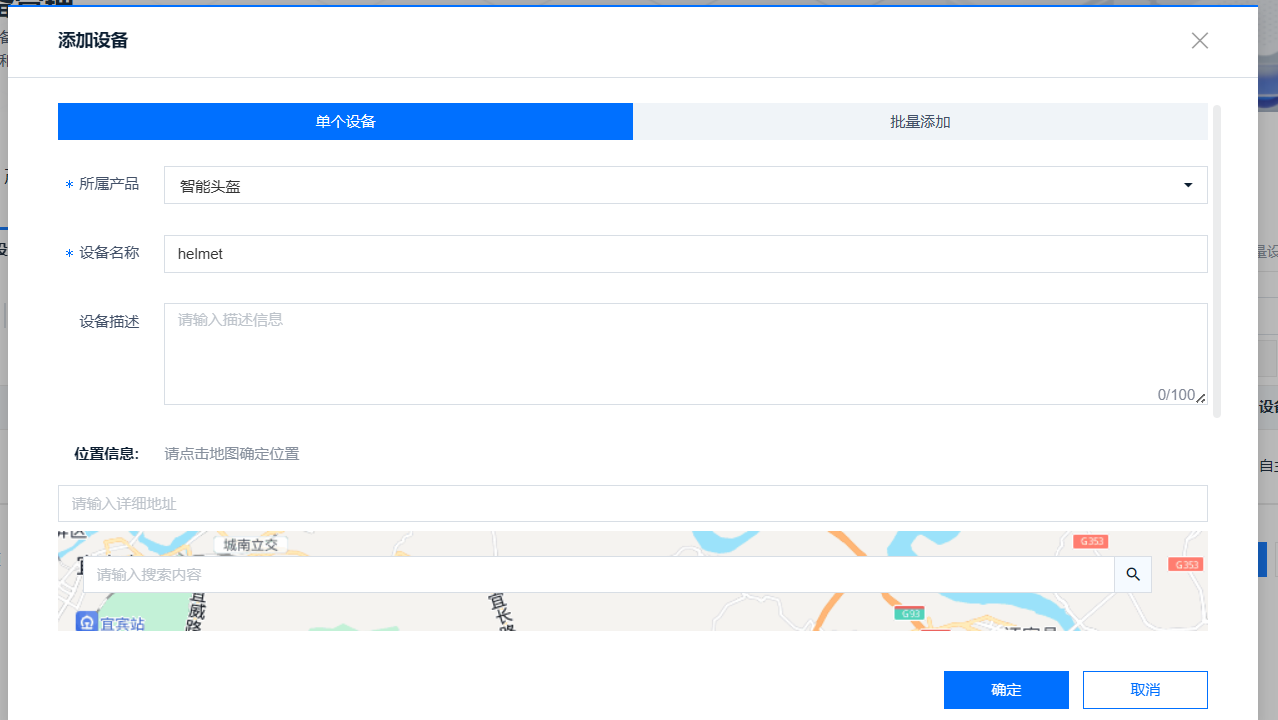Close the 添加设备 dialog with the X icon
Screen dimensions: 1278x720
[x=1199, y=40]
